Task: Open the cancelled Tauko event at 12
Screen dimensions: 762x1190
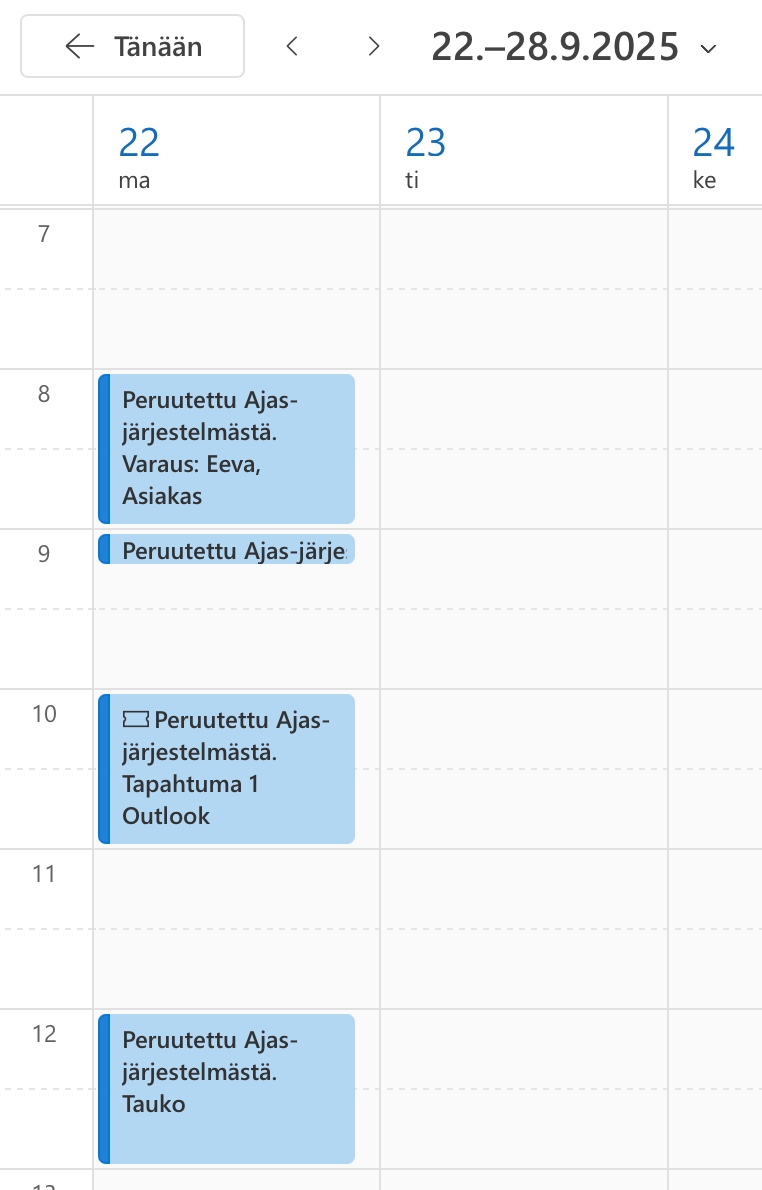Action: pos(227,1088)
